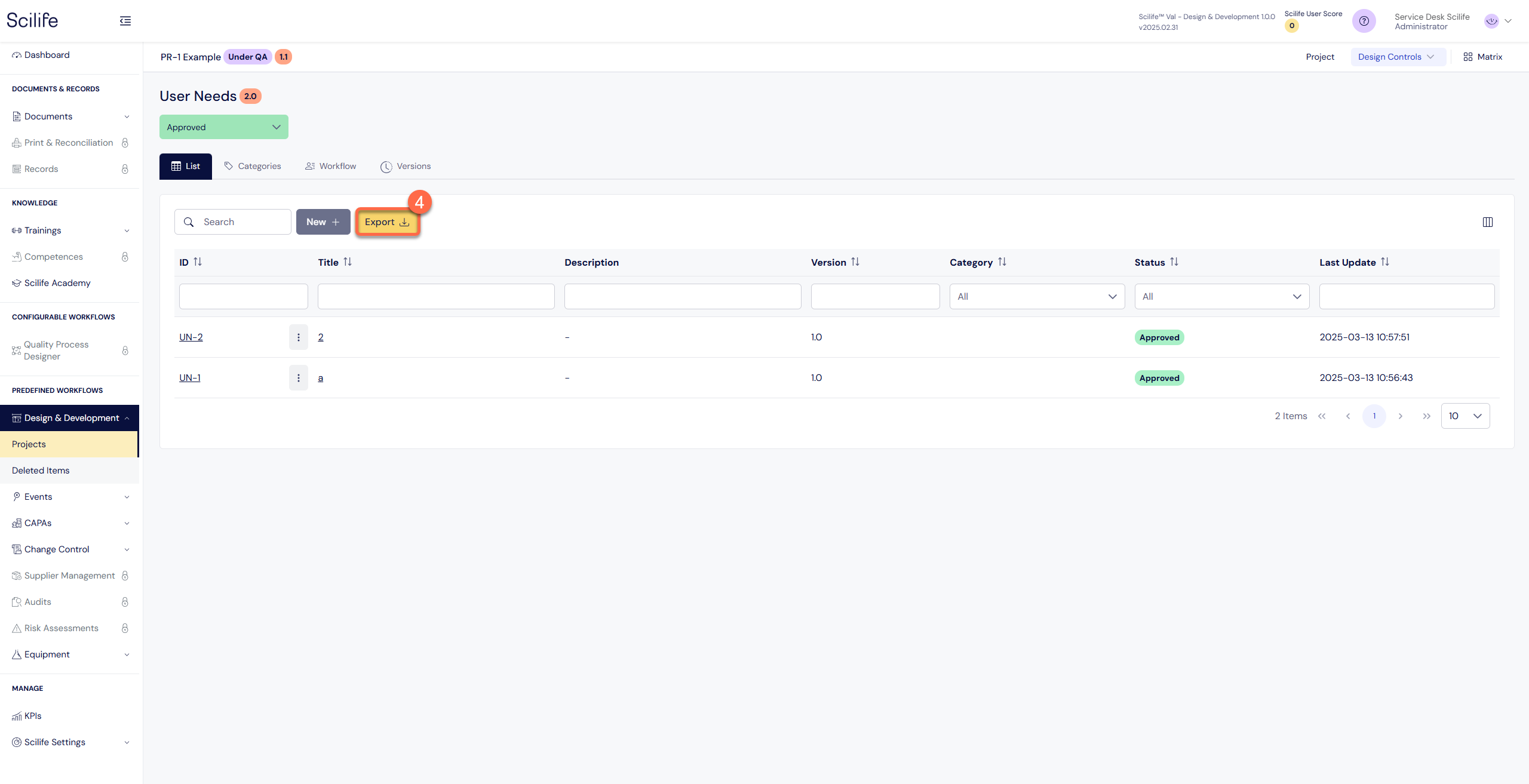This screenshot has width=1529, height=784.
Task: Click lock icon beside Print & Reconciliation
Action: point(125,143)
